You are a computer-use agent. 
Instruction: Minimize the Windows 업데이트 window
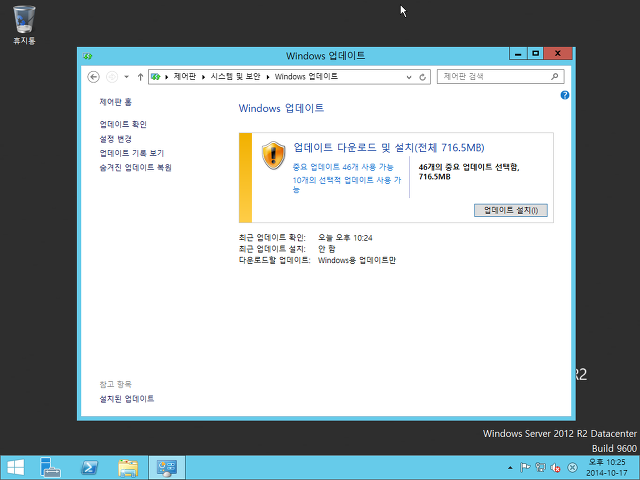click(x=518, y=53)
